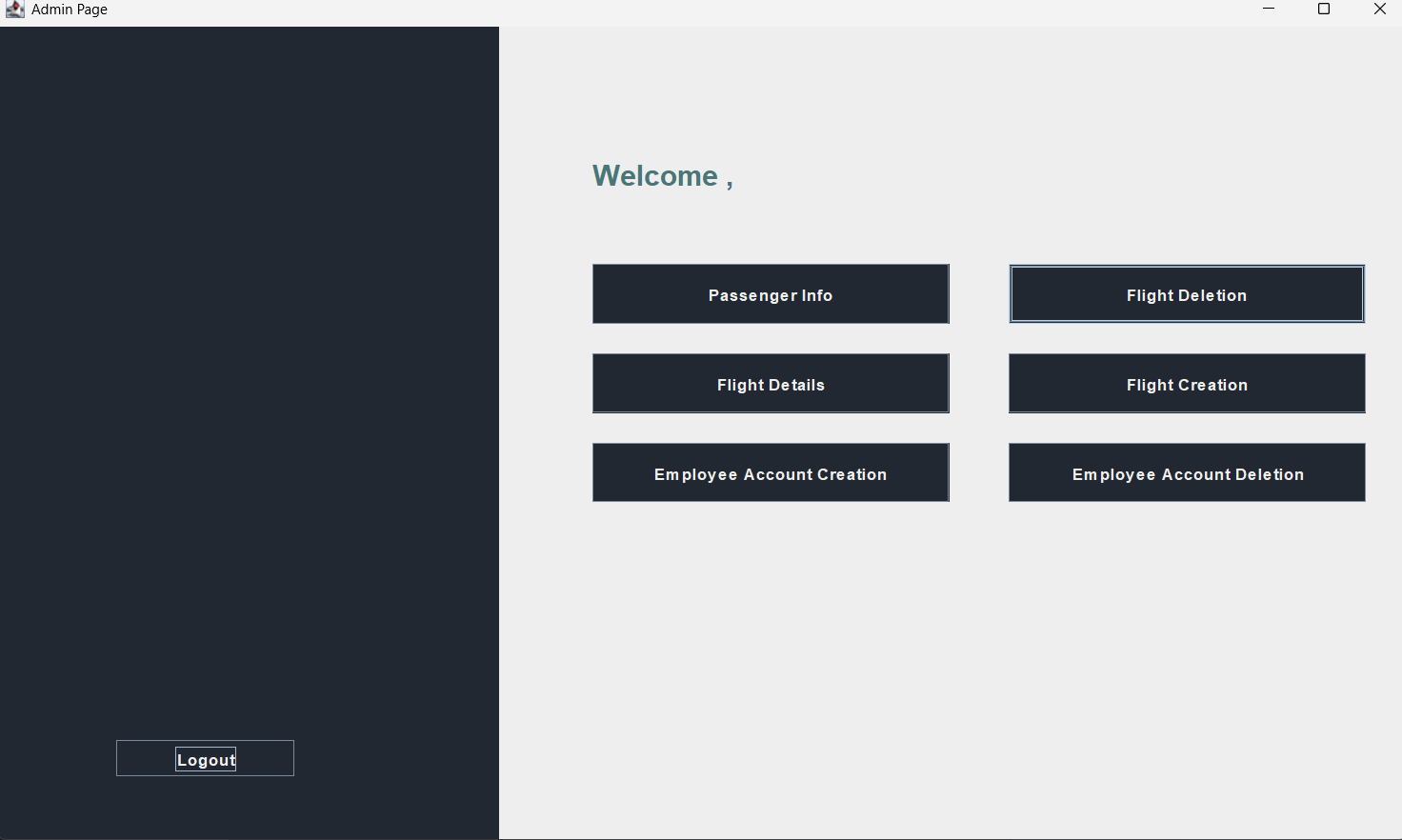Open the Passenger Info section
The height and width of the screenshot is (840, 1402).
point(771,294)
